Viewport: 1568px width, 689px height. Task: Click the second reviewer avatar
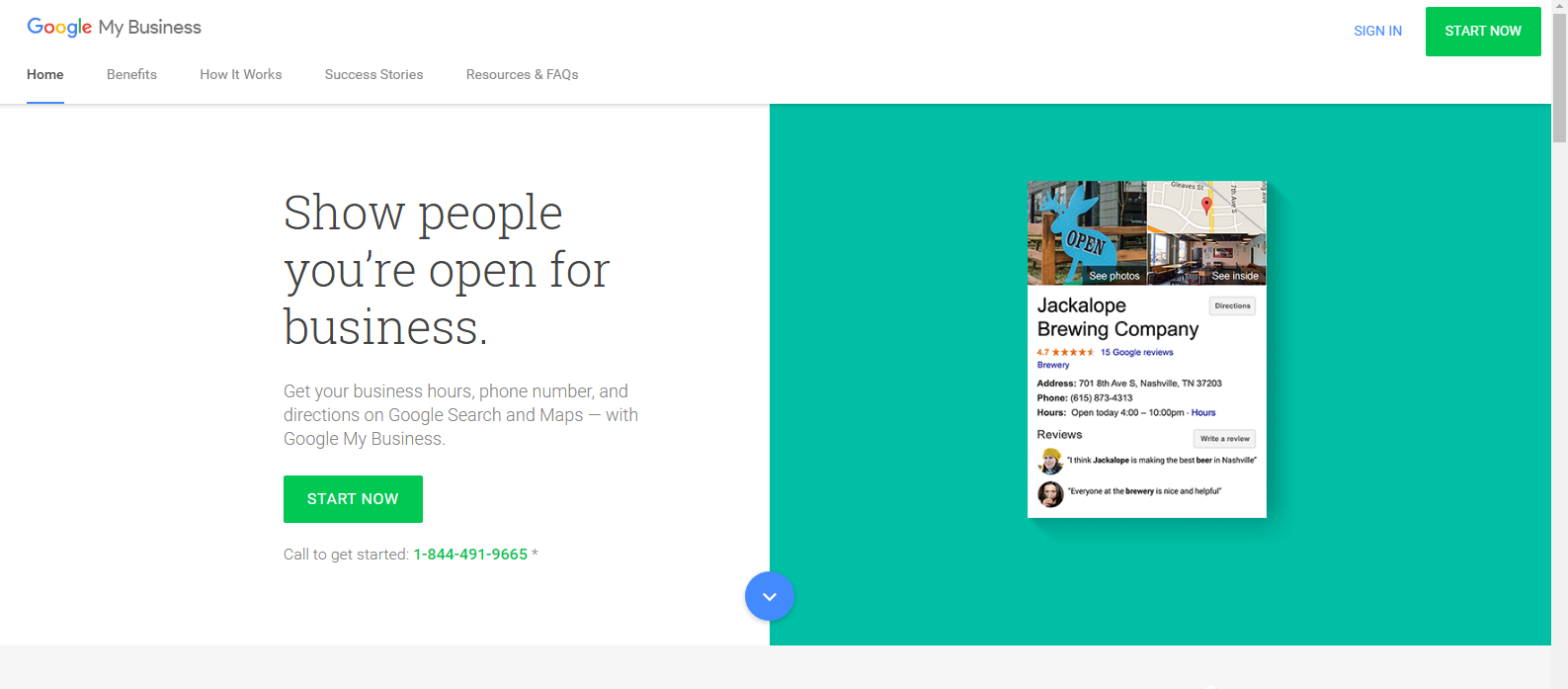(1050, 493)
